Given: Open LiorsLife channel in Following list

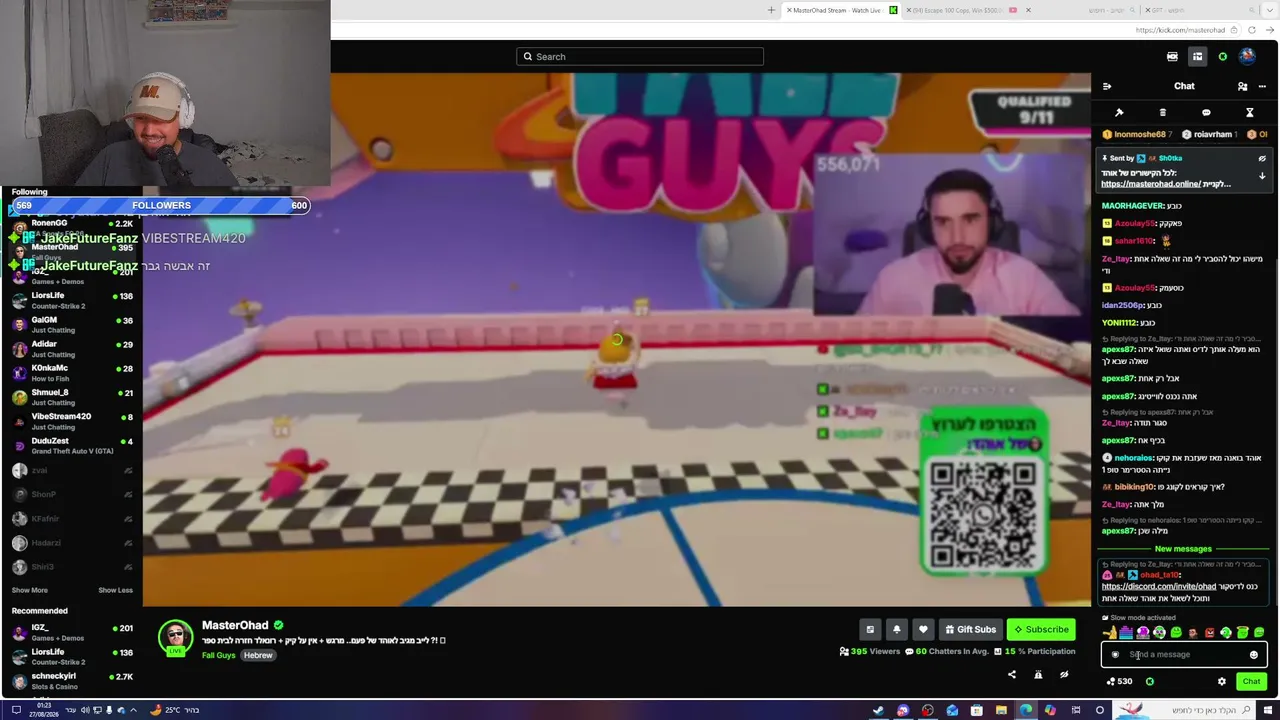Looking at the screenshot, I should click(x=72, y=300).
